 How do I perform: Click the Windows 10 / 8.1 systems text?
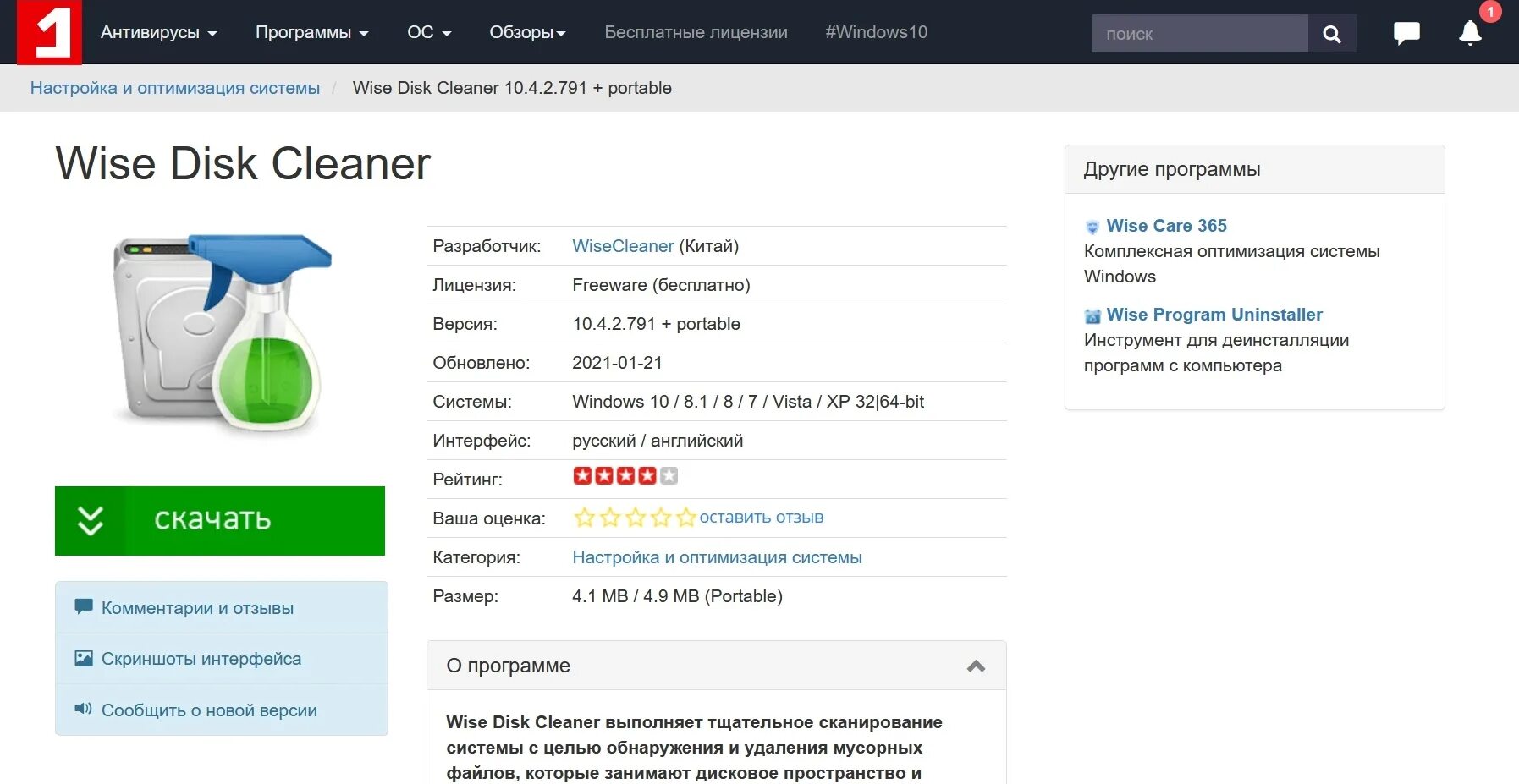pos(748,402)
